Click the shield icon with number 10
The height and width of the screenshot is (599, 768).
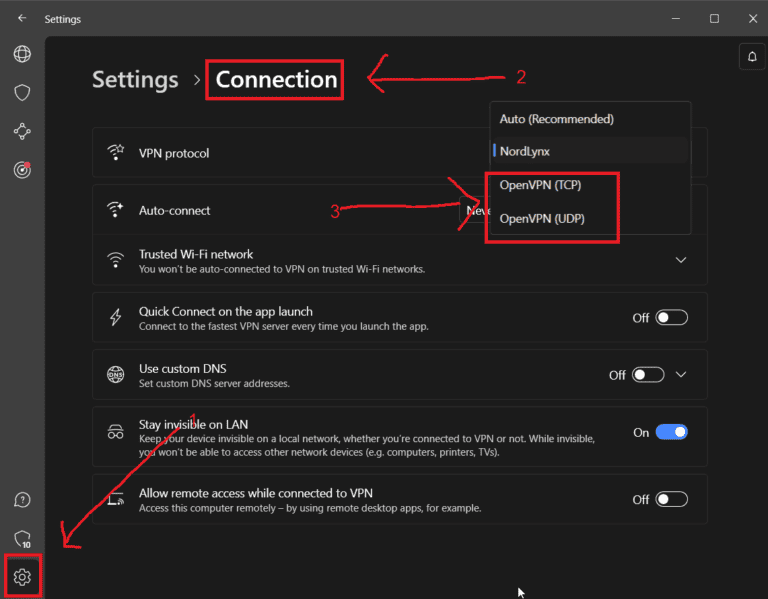tap(22, 539)
